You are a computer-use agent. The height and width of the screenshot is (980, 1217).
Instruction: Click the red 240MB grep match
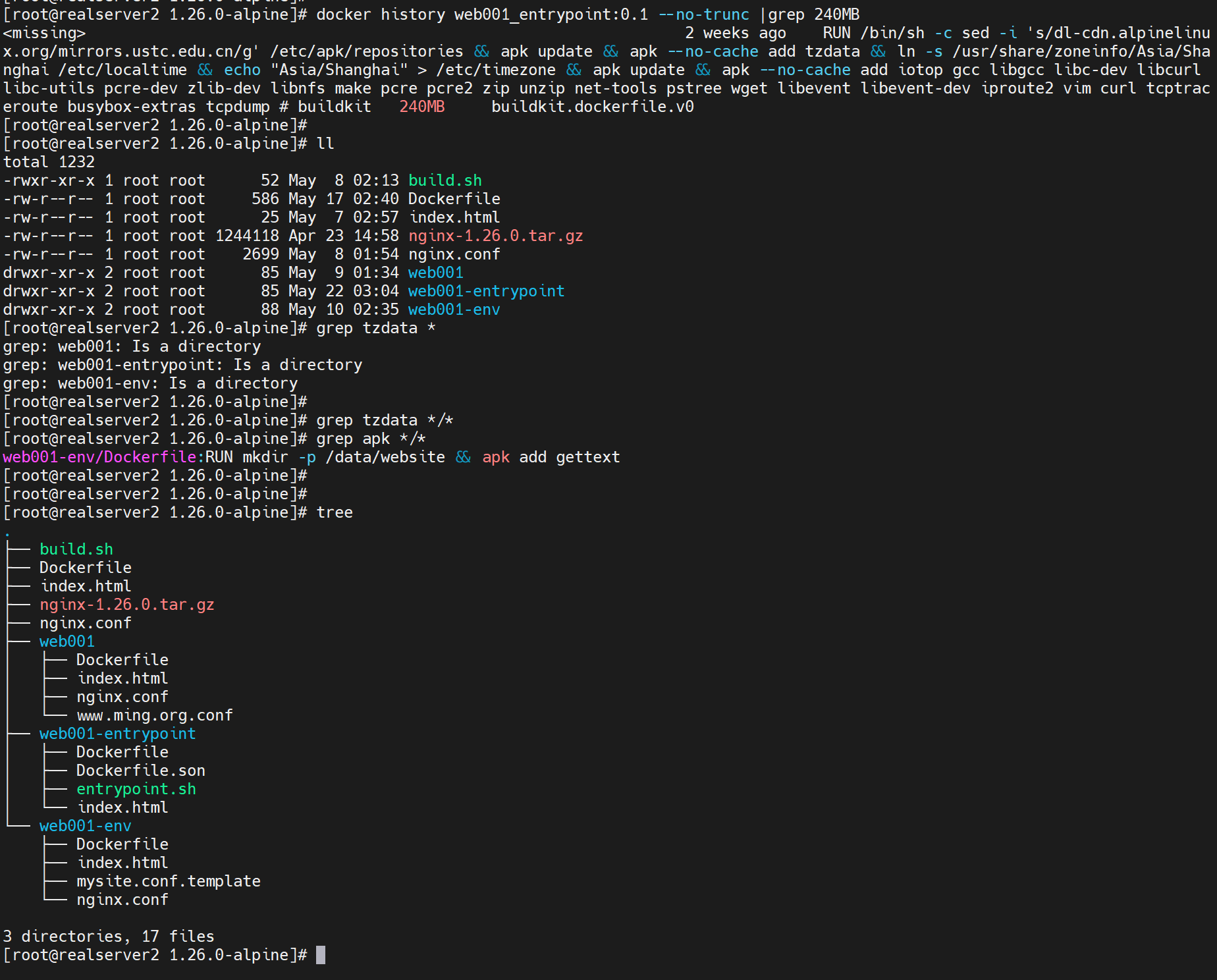(x=421, y=107)
